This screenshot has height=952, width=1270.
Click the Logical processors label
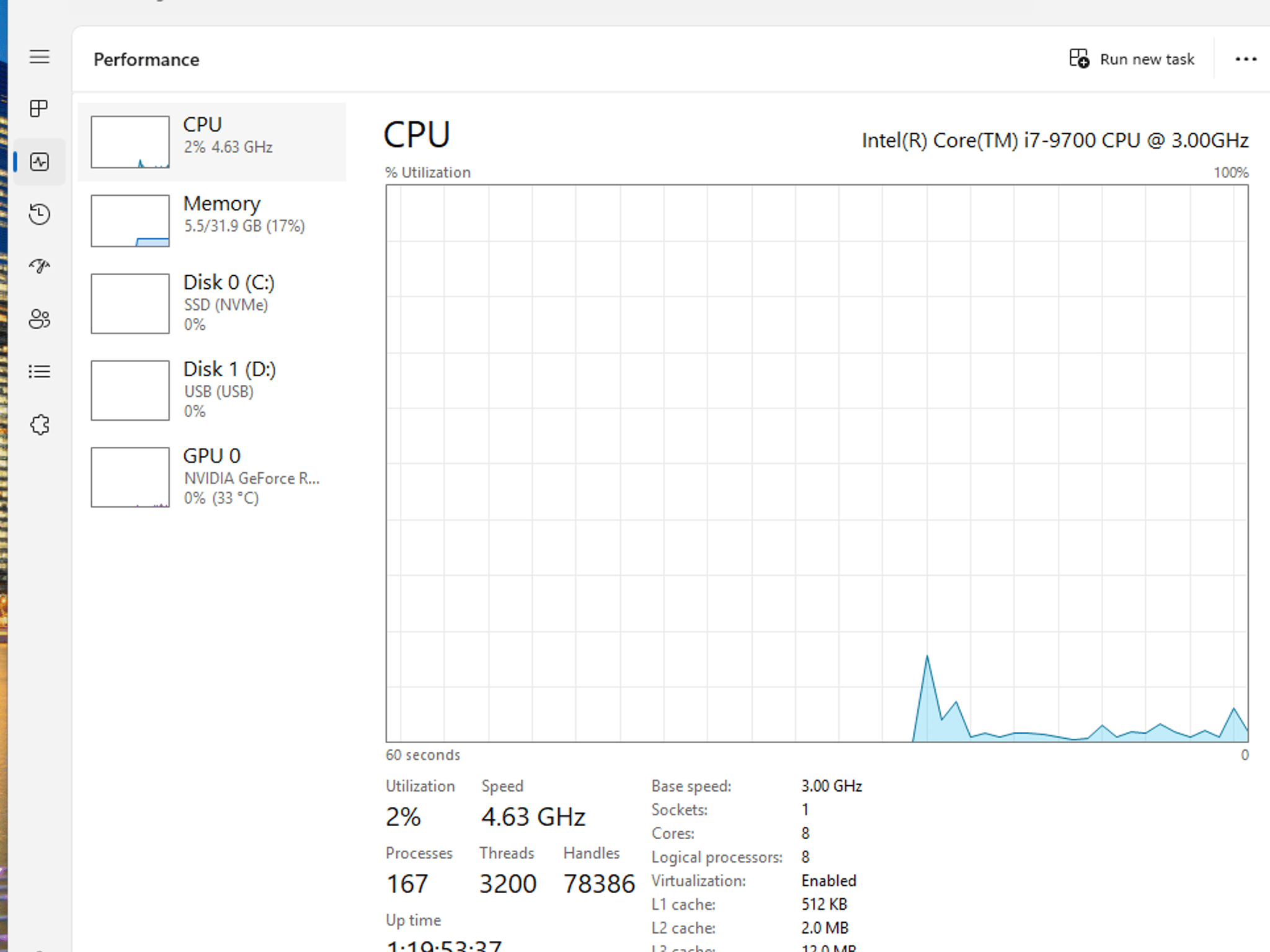(717, 857)
